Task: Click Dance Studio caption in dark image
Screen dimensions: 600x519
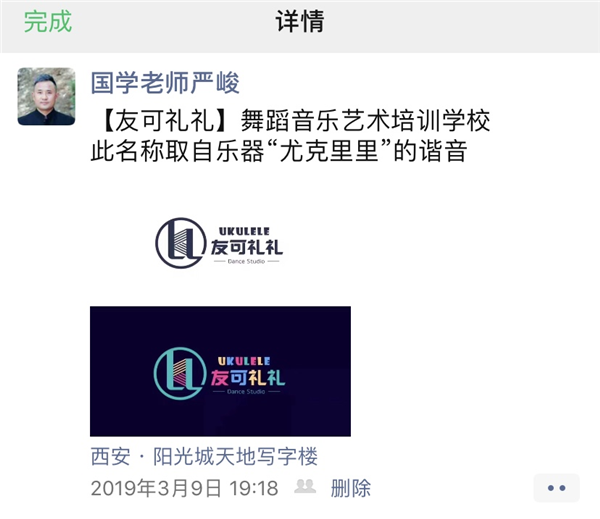Action: tap(246, 392)
